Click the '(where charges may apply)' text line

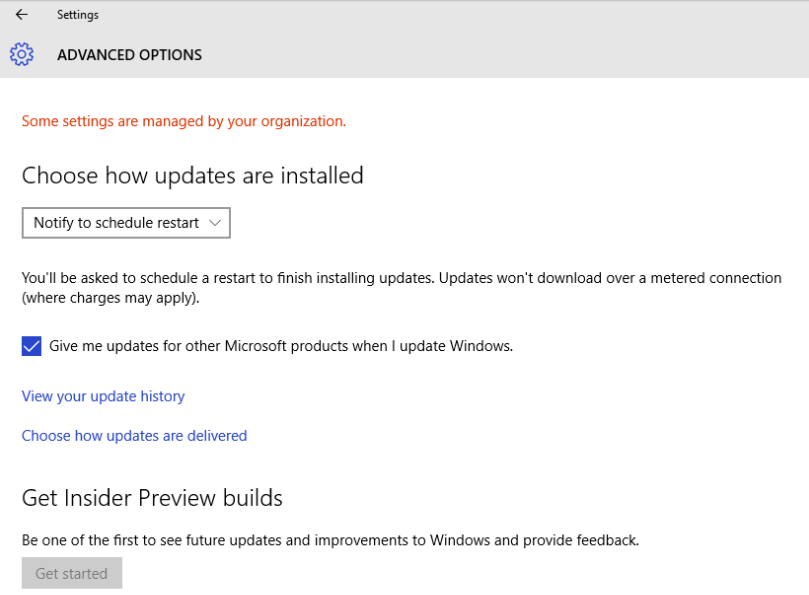[x=110, y=298]
